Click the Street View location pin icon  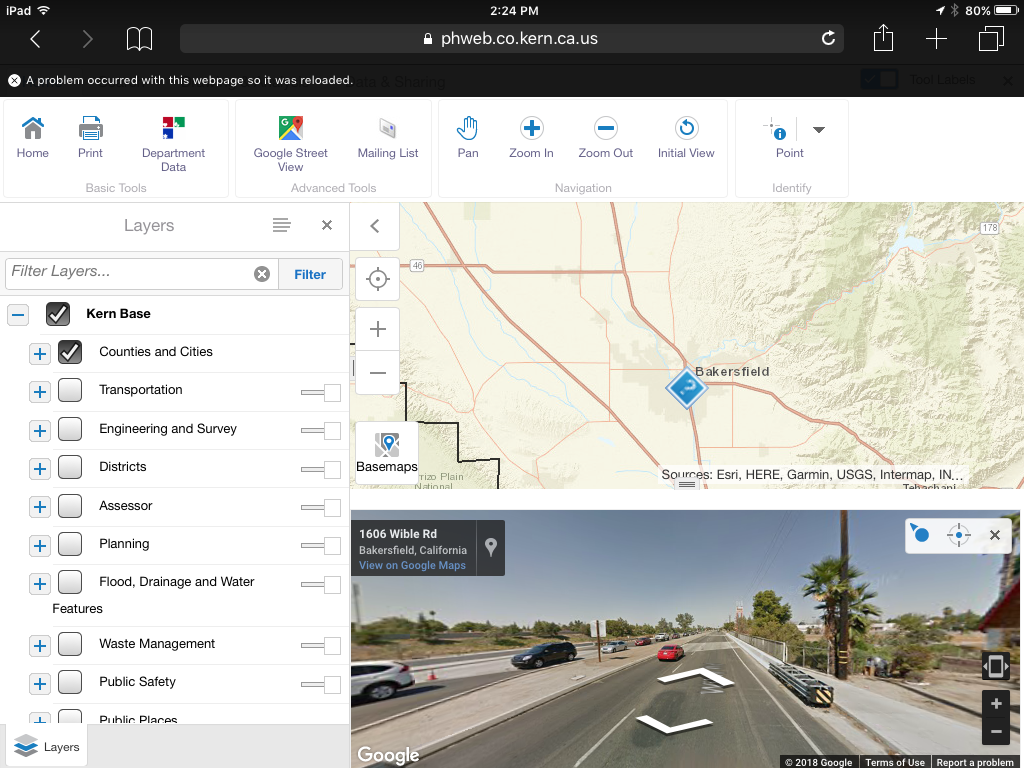[491, 547]
